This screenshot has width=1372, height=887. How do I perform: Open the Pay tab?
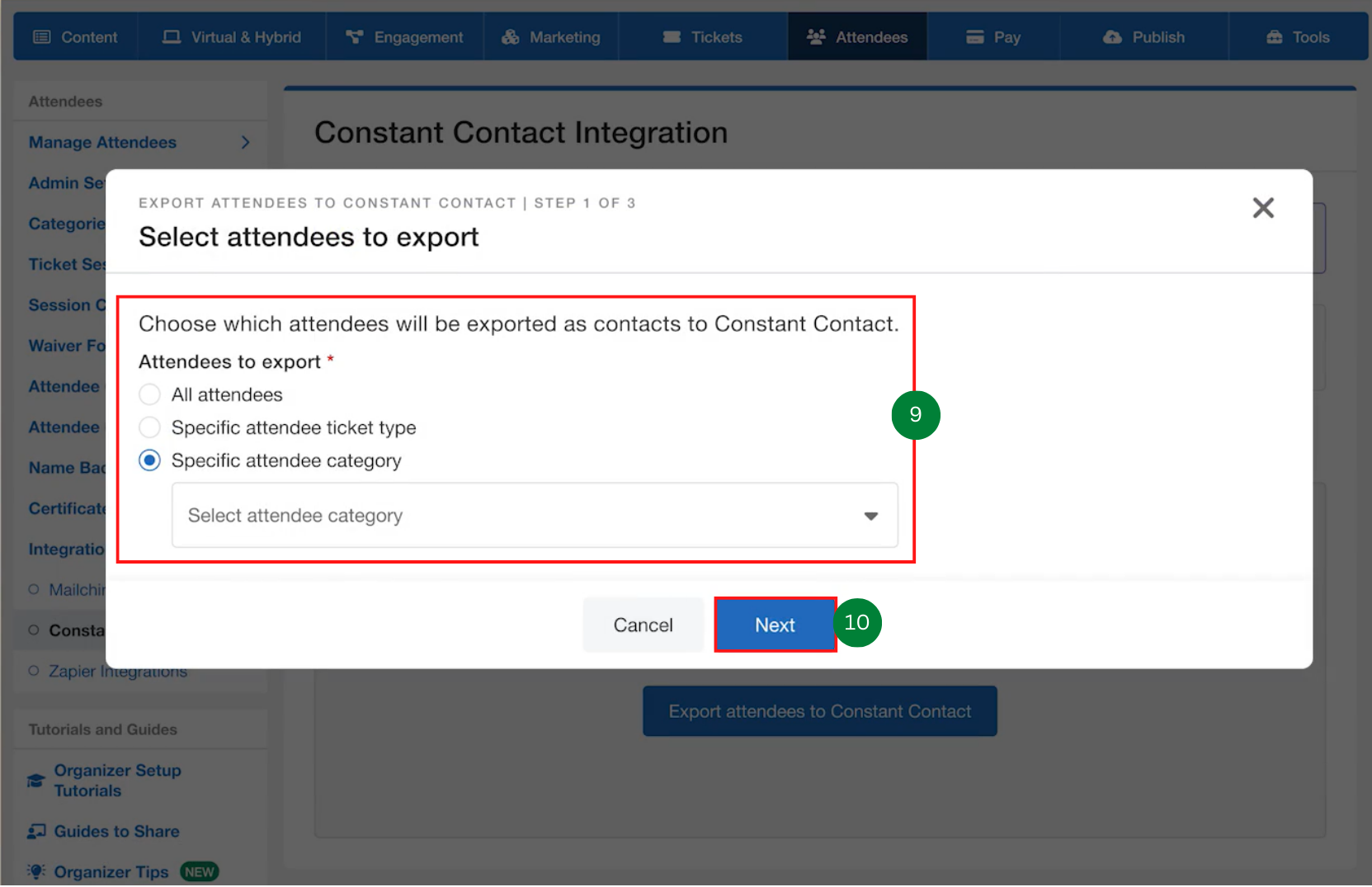[993, 37]
